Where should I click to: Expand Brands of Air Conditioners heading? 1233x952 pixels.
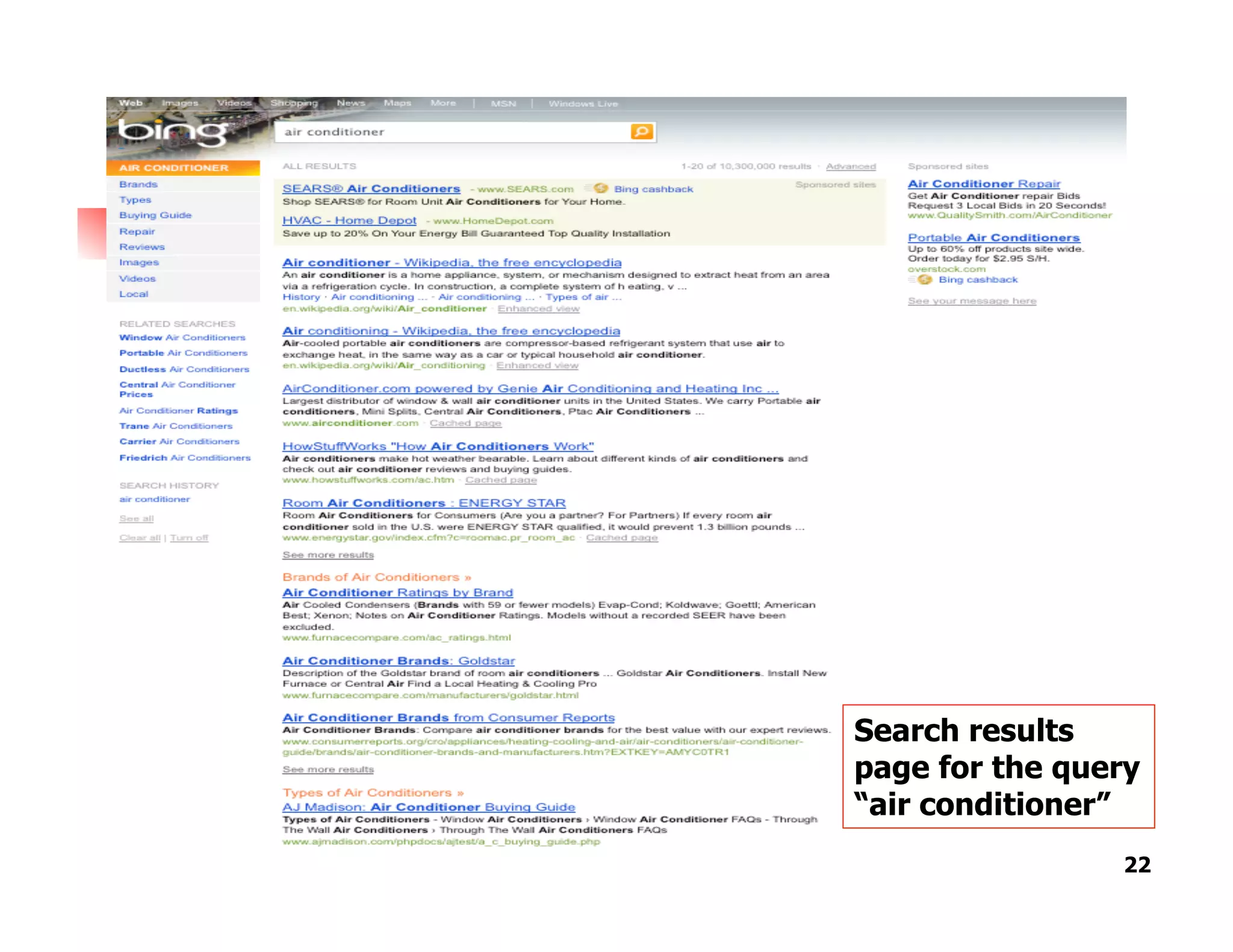(377, 578)
